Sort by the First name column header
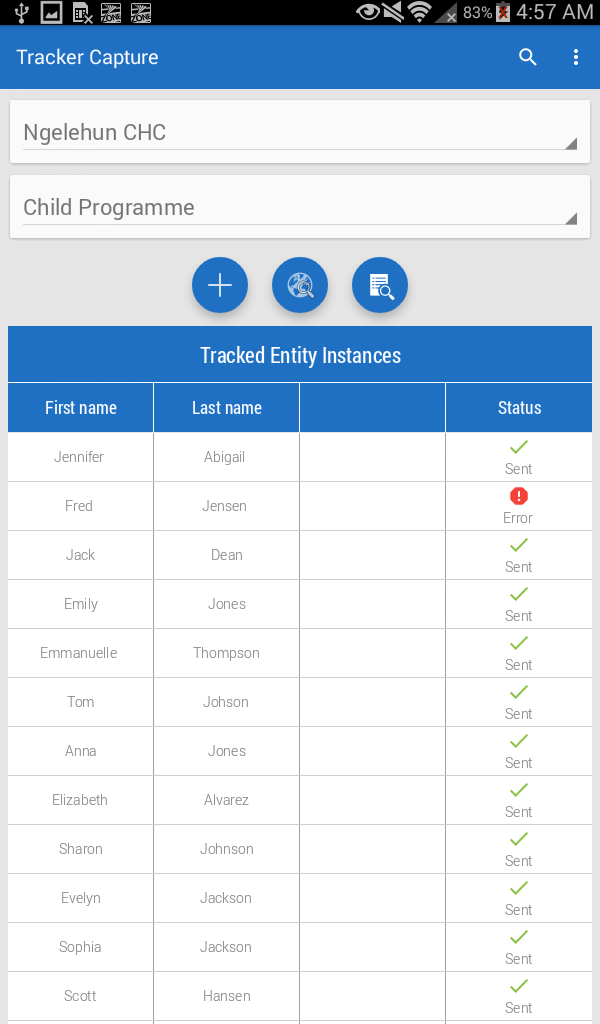 pos(81,408)
